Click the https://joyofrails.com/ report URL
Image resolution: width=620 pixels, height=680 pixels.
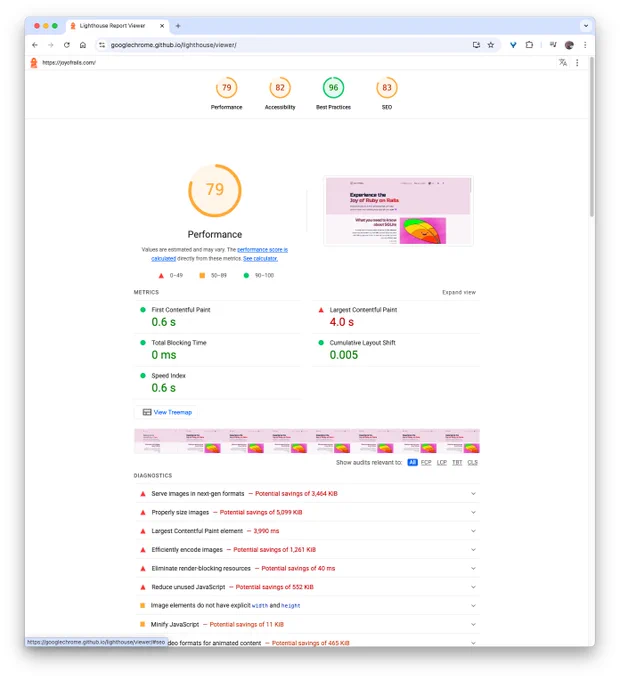pyautogui.click(x=69, y=63)
